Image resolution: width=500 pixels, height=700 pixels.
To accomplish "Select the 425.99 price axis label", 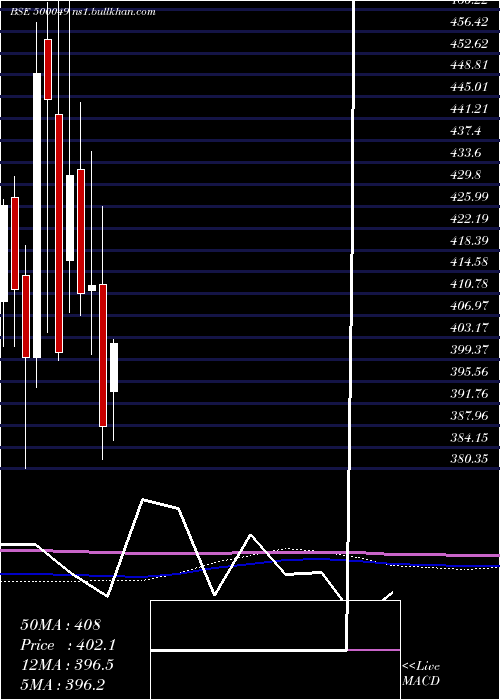I will click(469, 196).
